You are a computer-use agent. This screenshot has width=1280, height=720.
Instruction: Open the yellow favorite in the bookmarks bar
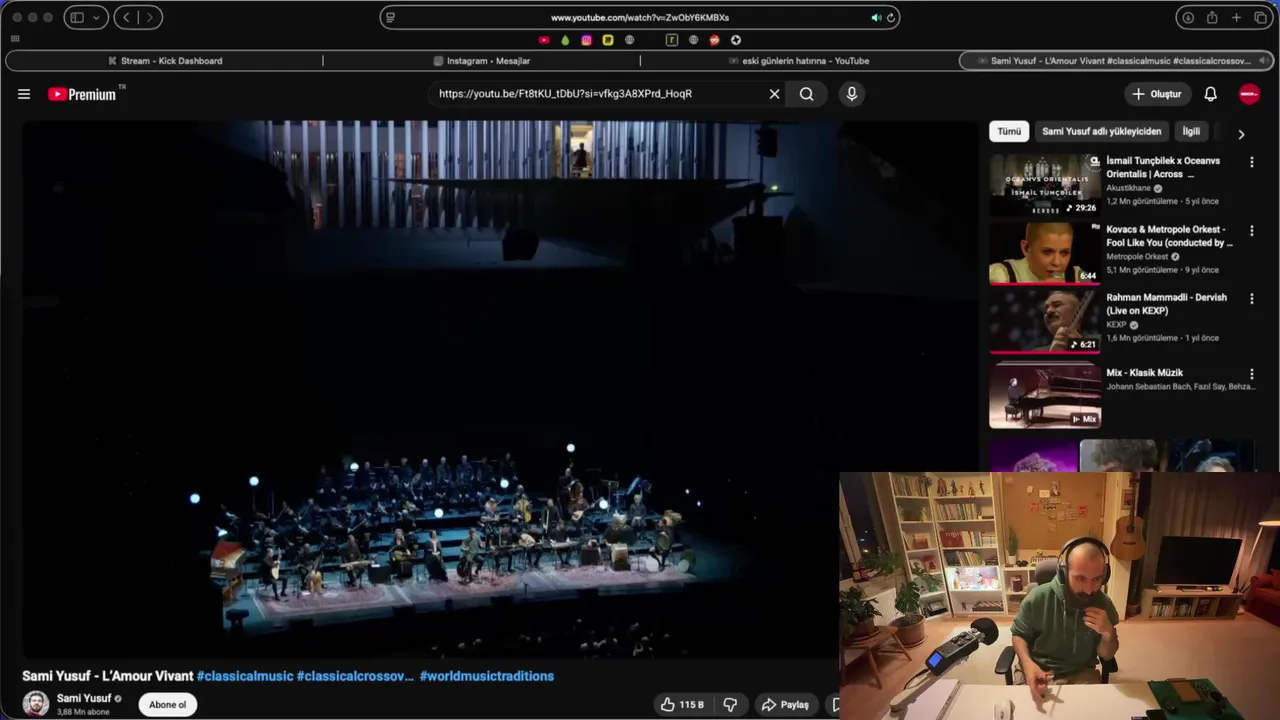(607, 40)
